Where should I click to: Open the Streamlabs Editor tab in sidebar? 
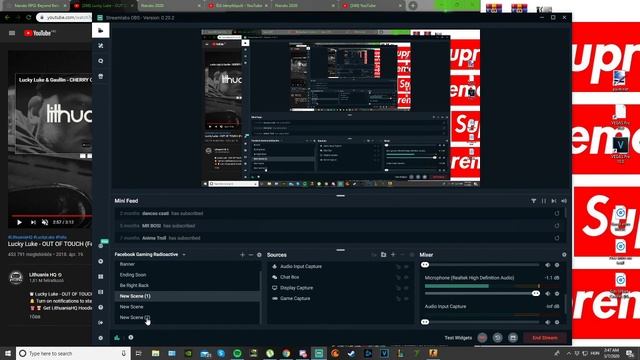click(x=100, y=31)
